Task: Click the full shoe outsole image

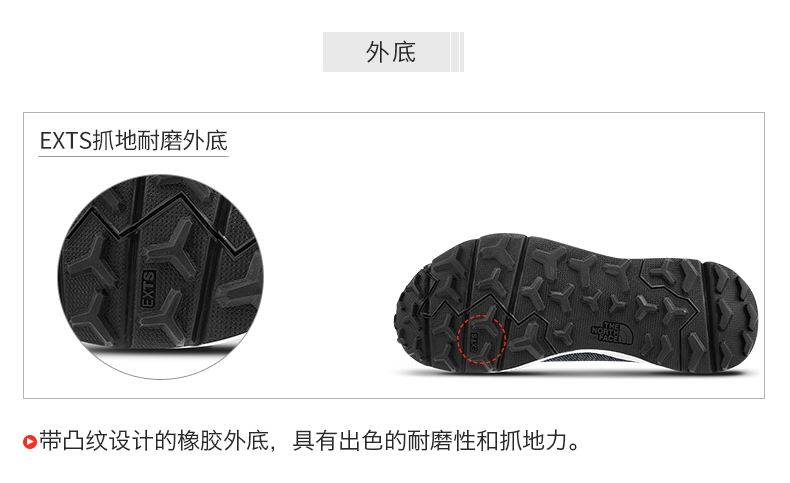Action: [576, 303]
